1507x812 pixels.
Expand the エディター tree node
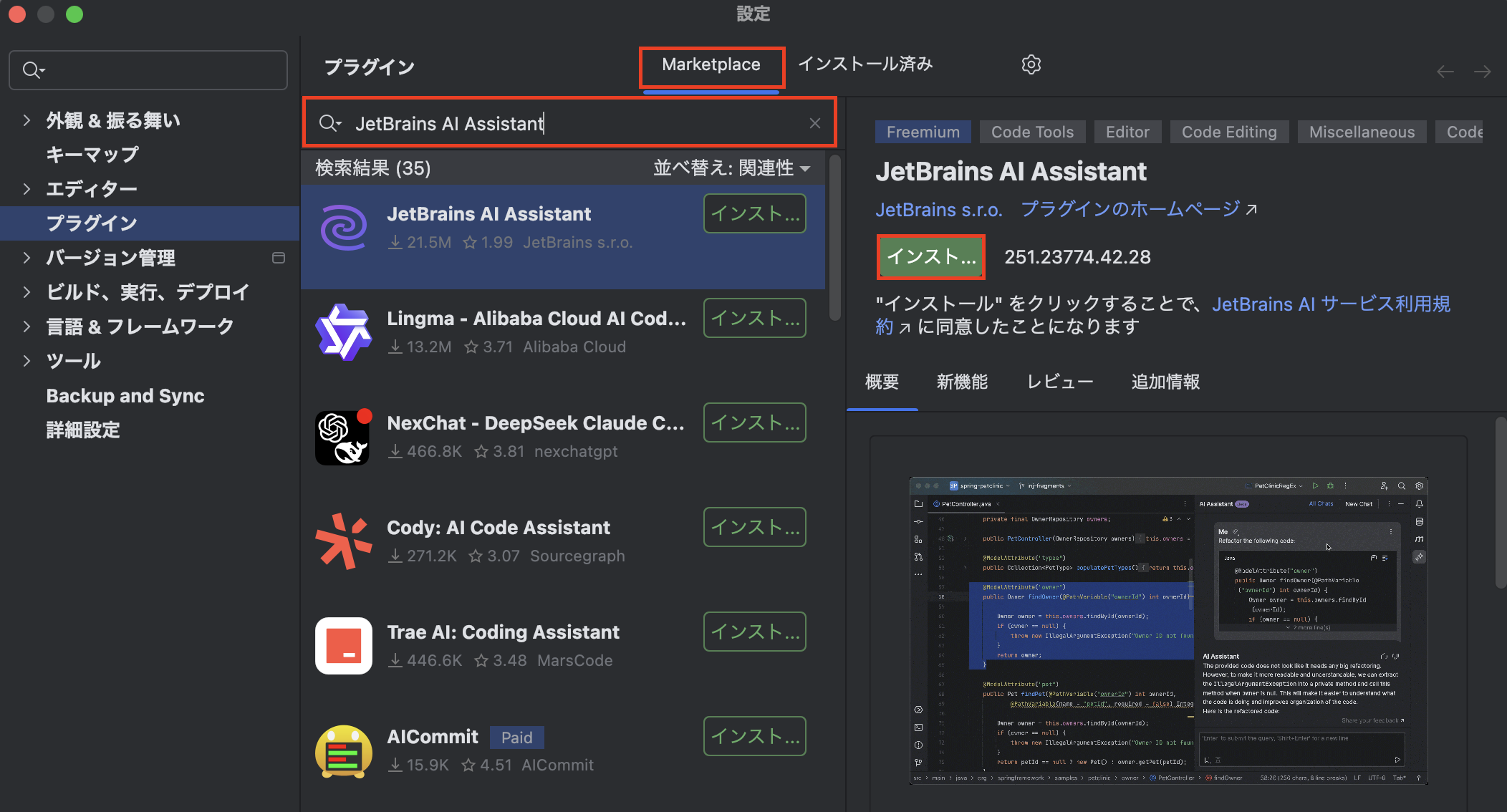(x=27, y=189)
